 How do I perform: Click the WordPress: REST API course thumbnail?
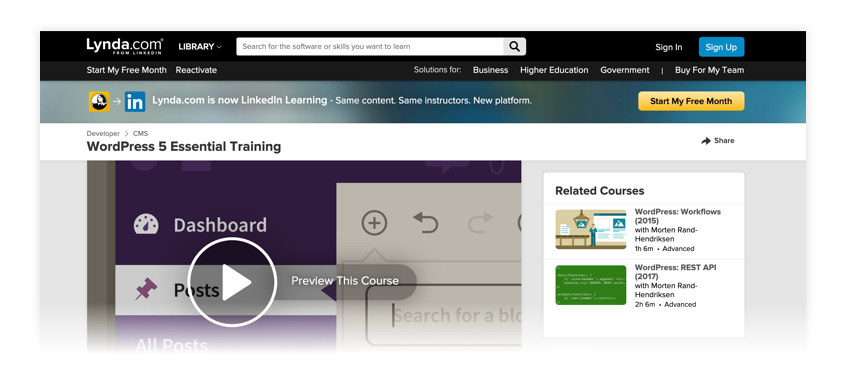pos(591,285)
